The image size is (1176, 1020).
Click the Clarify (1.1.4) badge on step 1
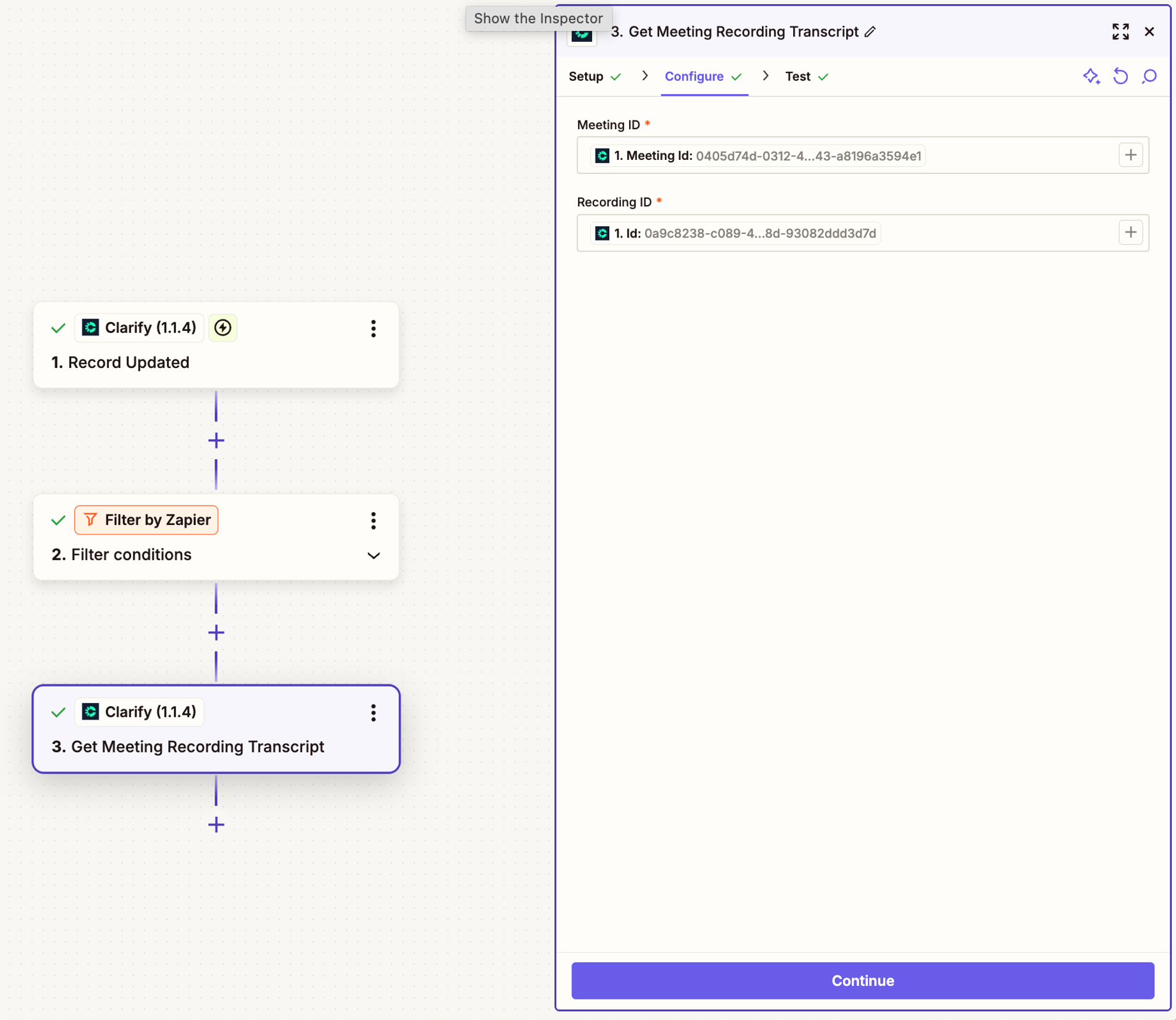click(x=139, y=327)
